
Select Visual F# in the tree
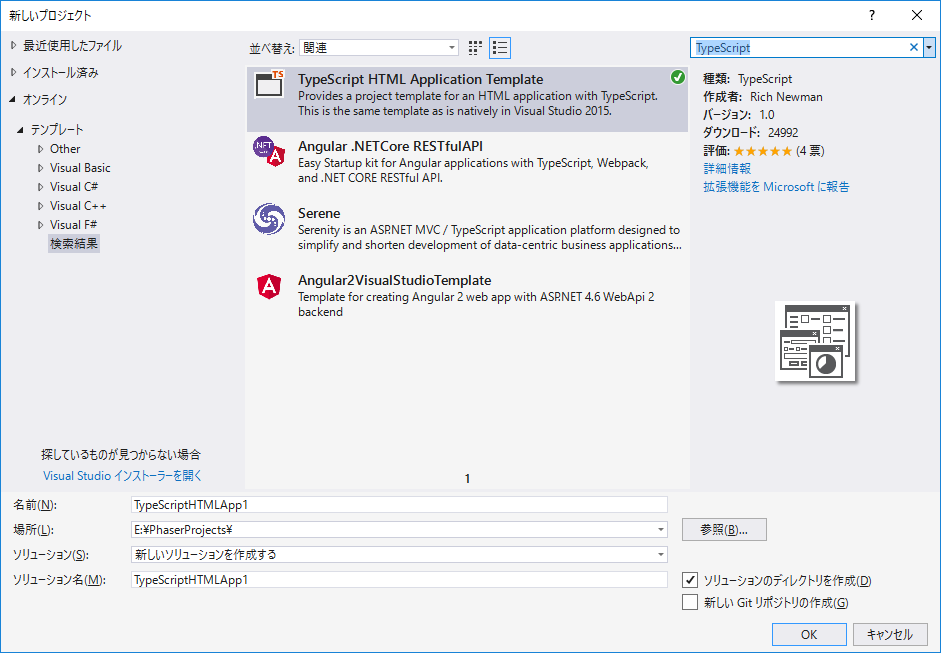tap(73, 225)
